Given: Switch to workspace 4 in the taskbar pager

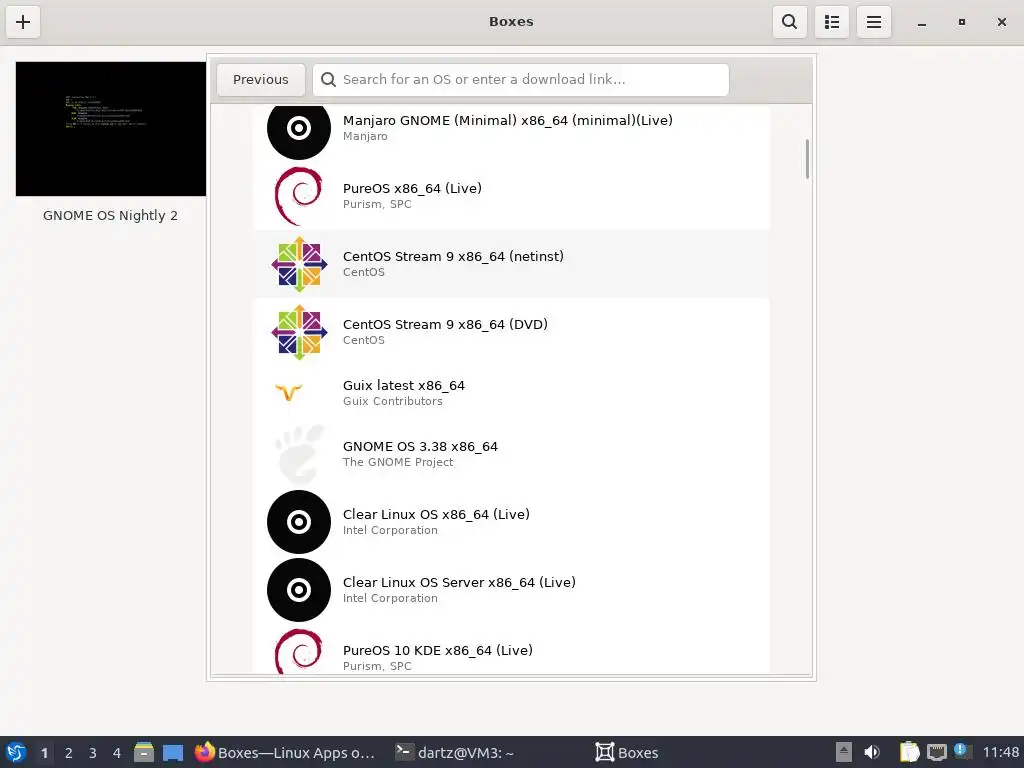Looking at the screenshot, I should pyautogui.click(x=117, y=753).
